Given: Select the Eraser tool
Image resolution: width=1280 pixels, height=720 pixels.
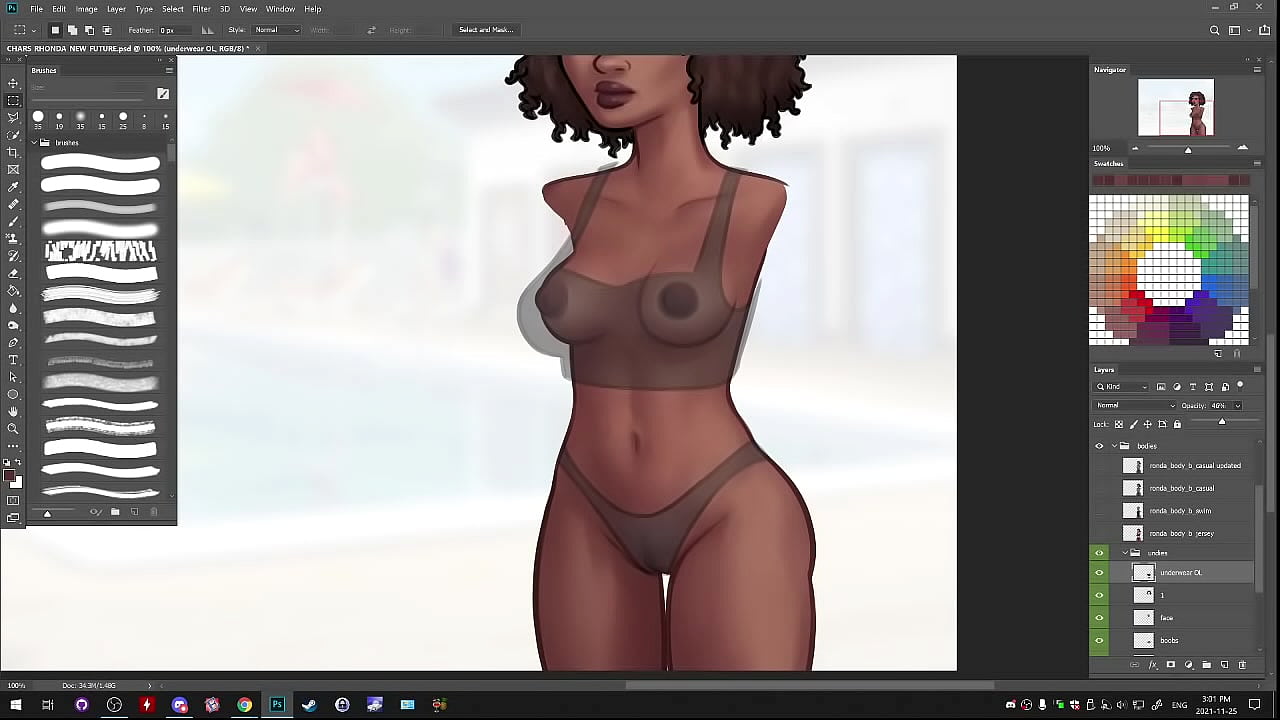Looking at the screenshot, I should coord(13,273).
